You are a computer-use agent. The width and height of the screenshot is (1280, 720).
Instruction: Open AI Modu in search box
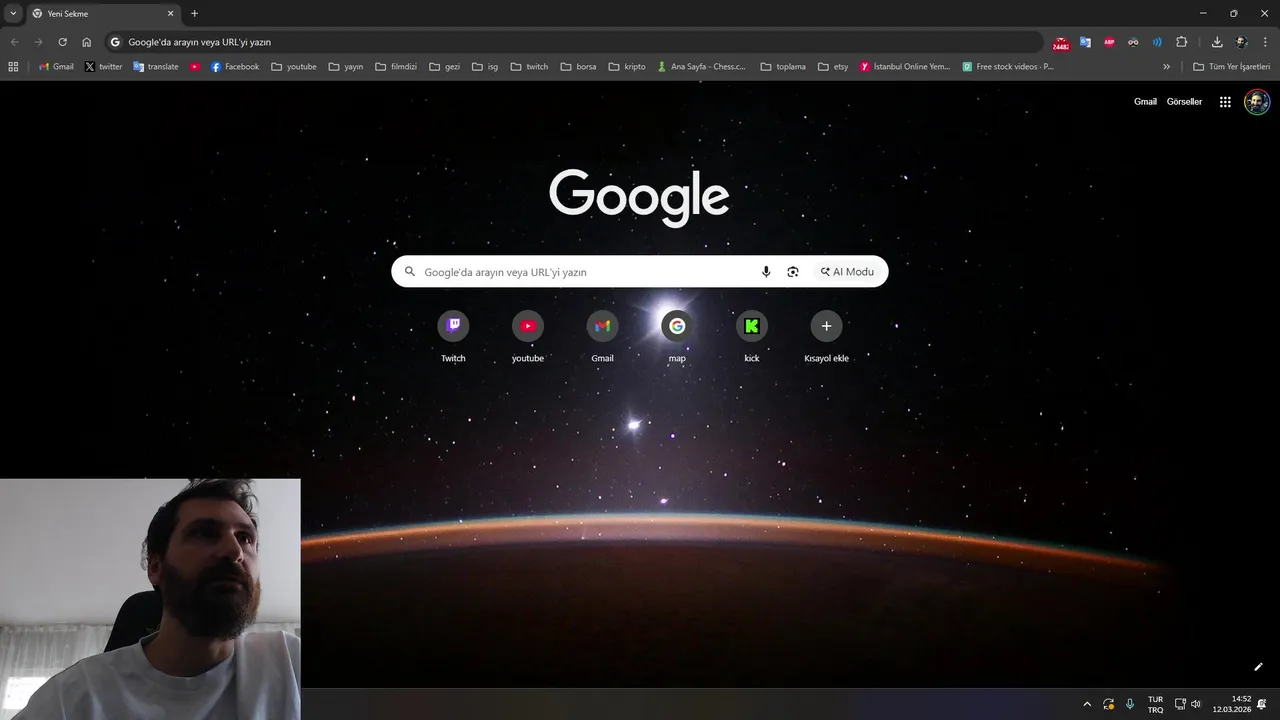coord(847,272)
